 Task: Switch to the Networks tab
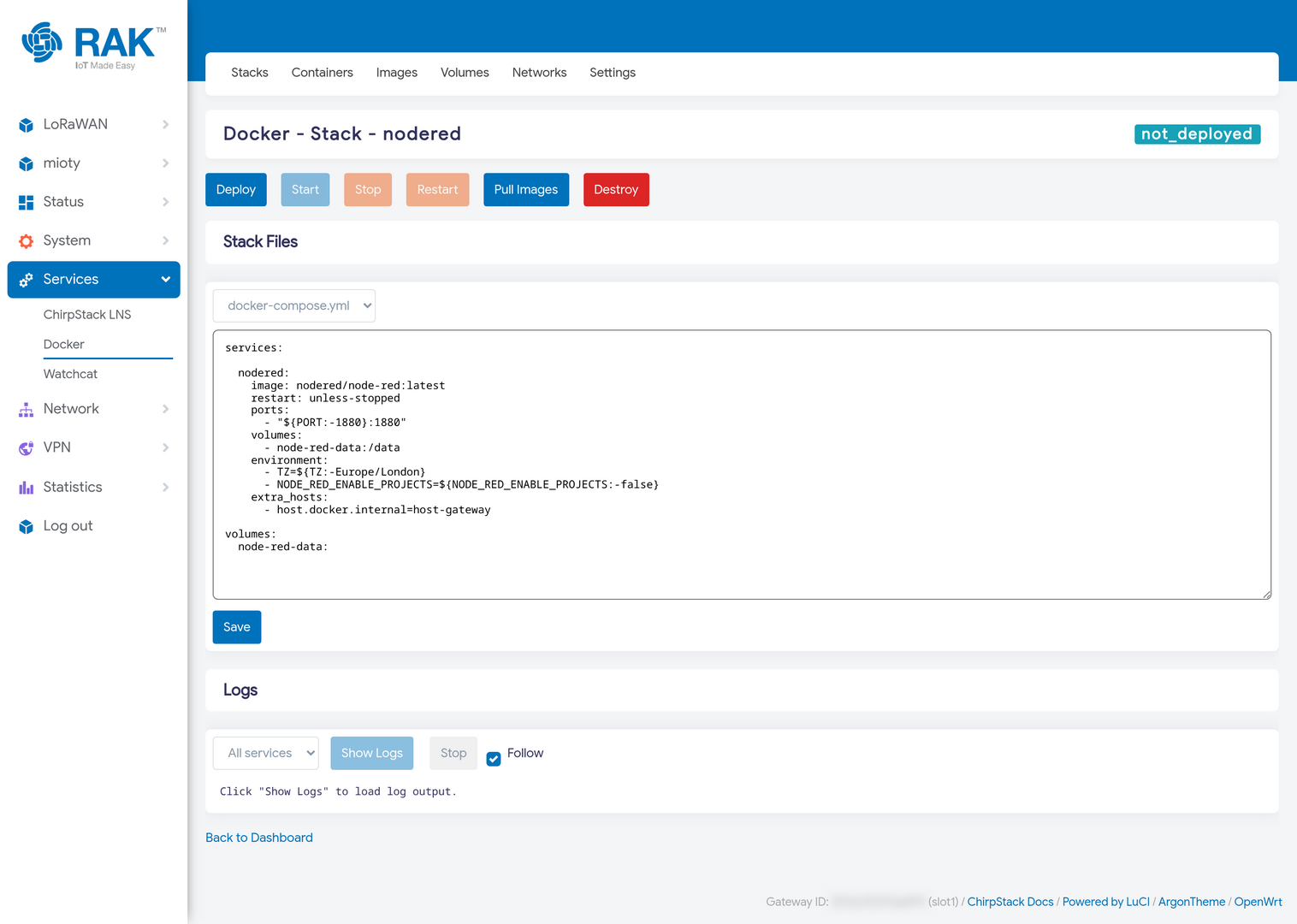pos(539,73)
